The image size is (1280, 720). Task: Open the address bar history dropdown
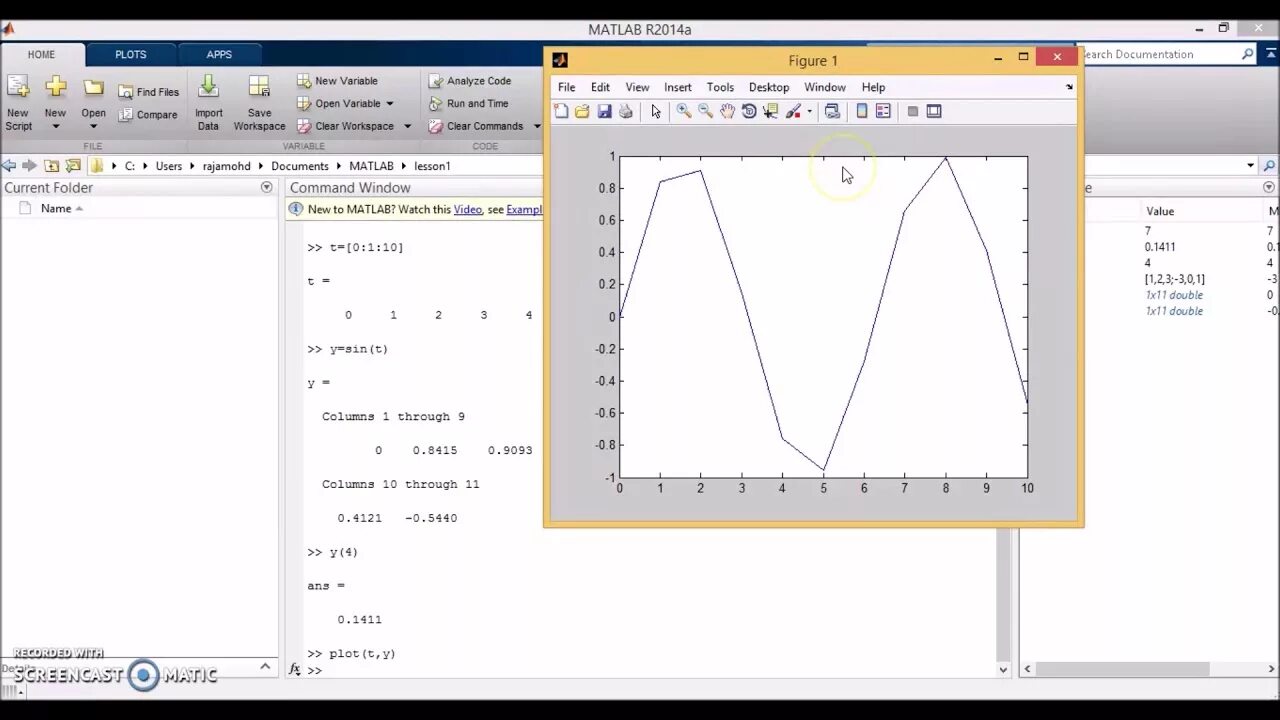1250,166
